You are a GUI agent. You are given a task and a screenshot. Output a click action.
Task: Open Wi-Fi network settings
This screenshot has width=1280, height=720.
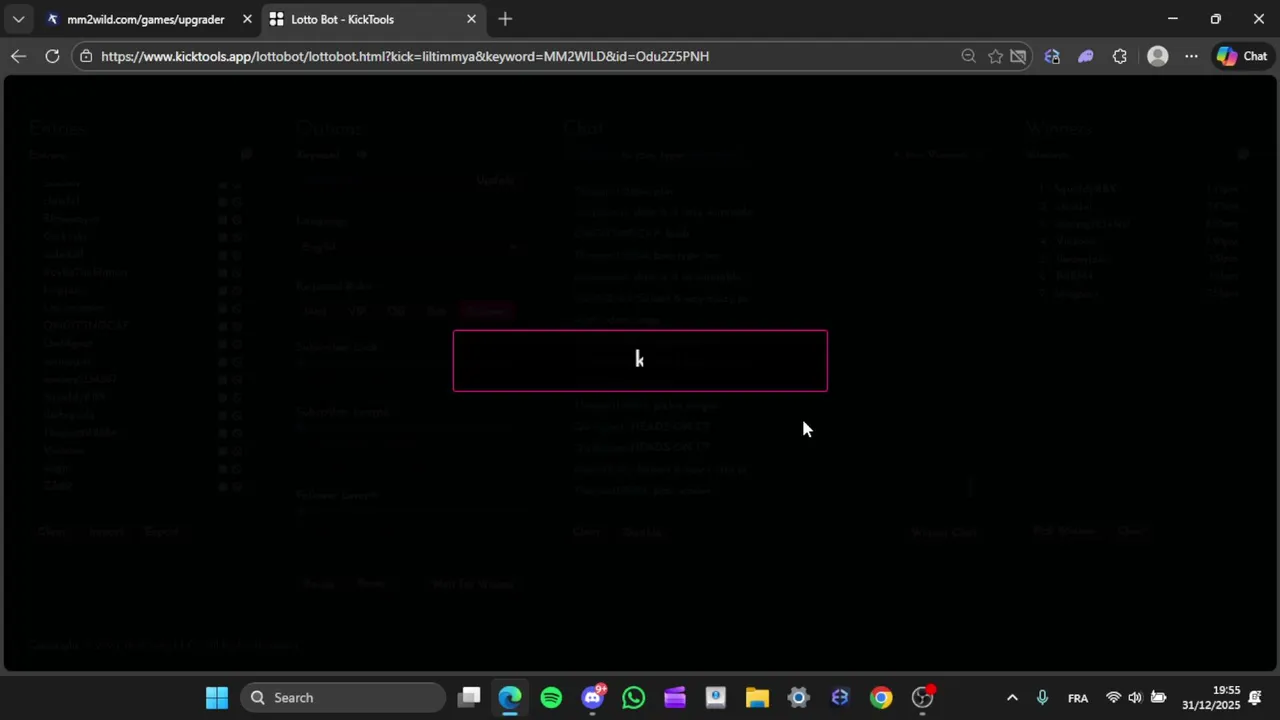pyautogui.click(x=1113, y=698)
